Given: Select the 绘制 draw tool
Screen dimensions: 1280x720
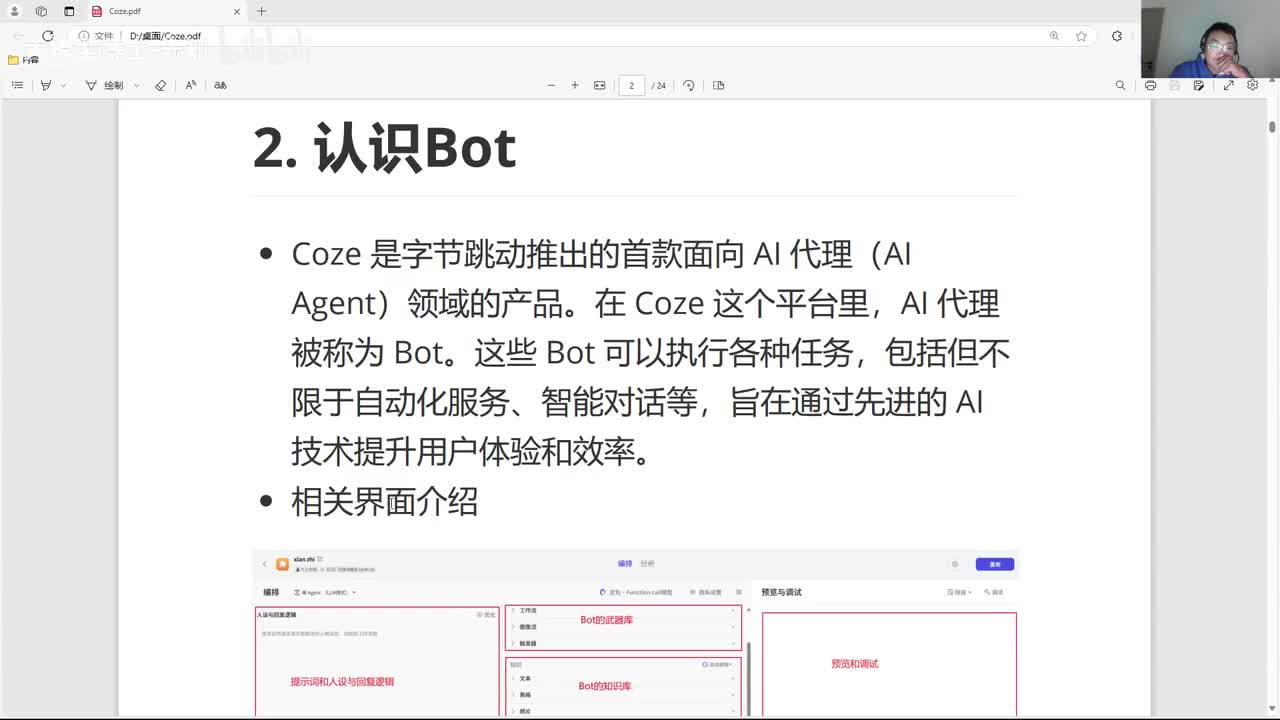Looking at the screenshot, I should point(105,85).
